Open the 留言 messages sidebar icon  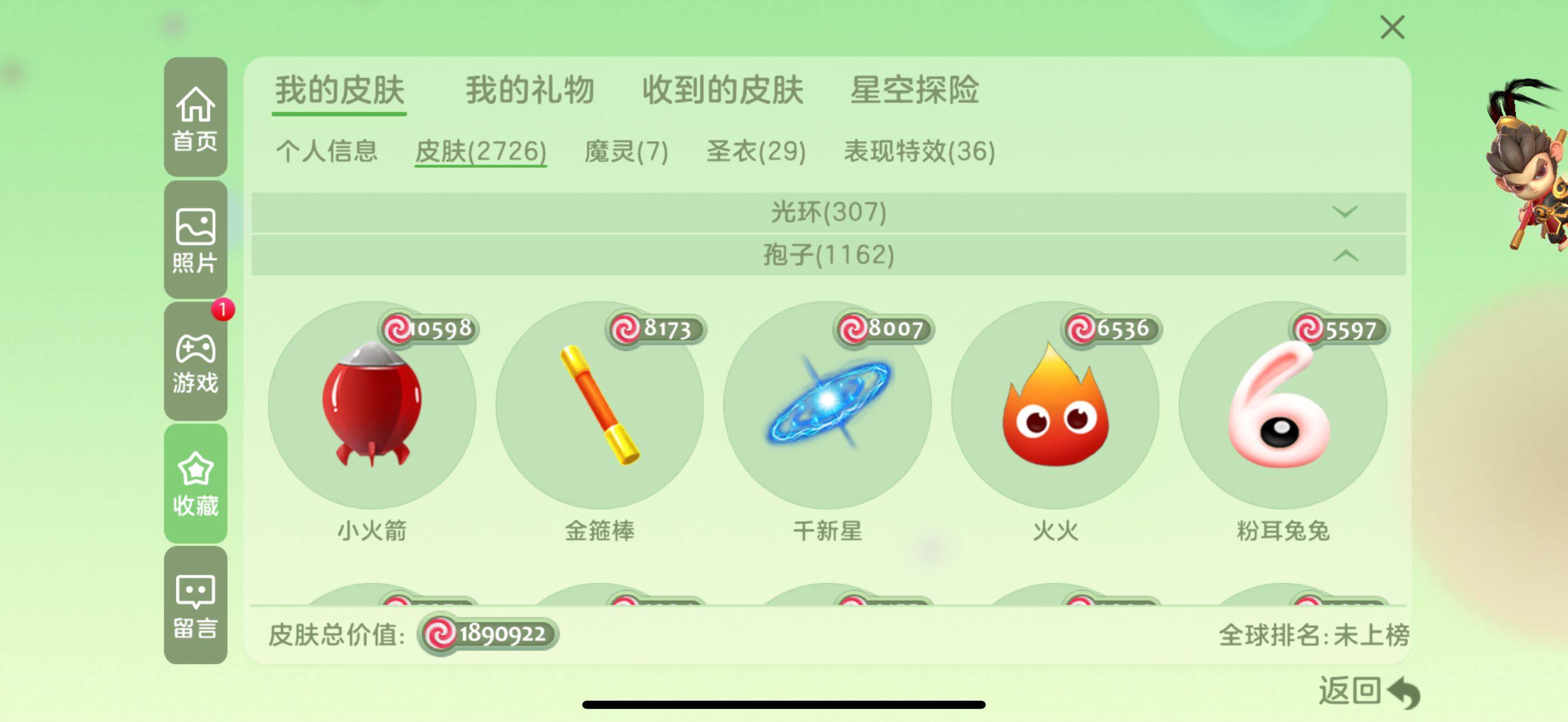(x=195, y=605)
